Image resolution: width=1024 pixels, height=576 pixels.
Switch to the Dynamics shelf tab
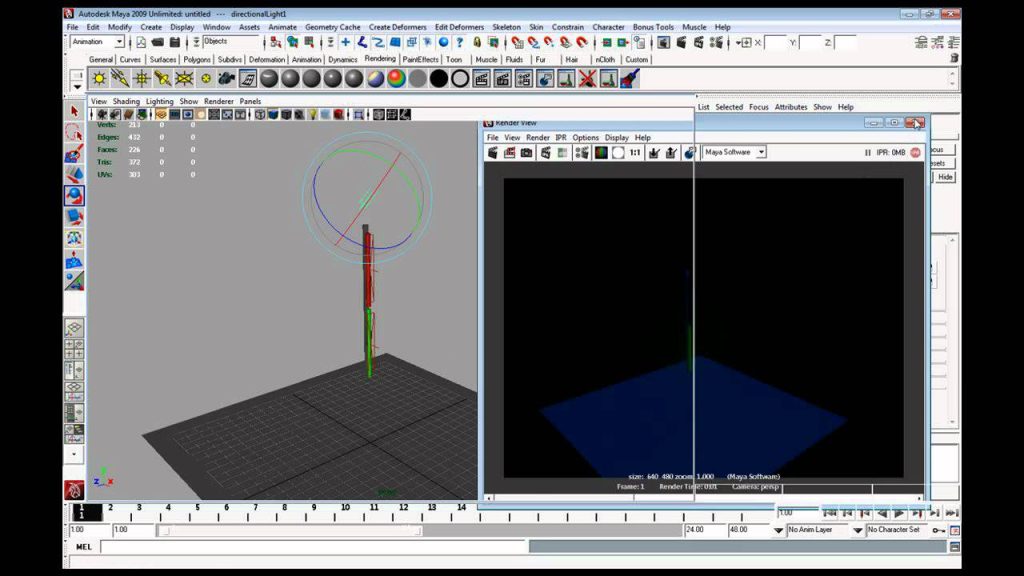pyautogui.click(x=342, y=59)
